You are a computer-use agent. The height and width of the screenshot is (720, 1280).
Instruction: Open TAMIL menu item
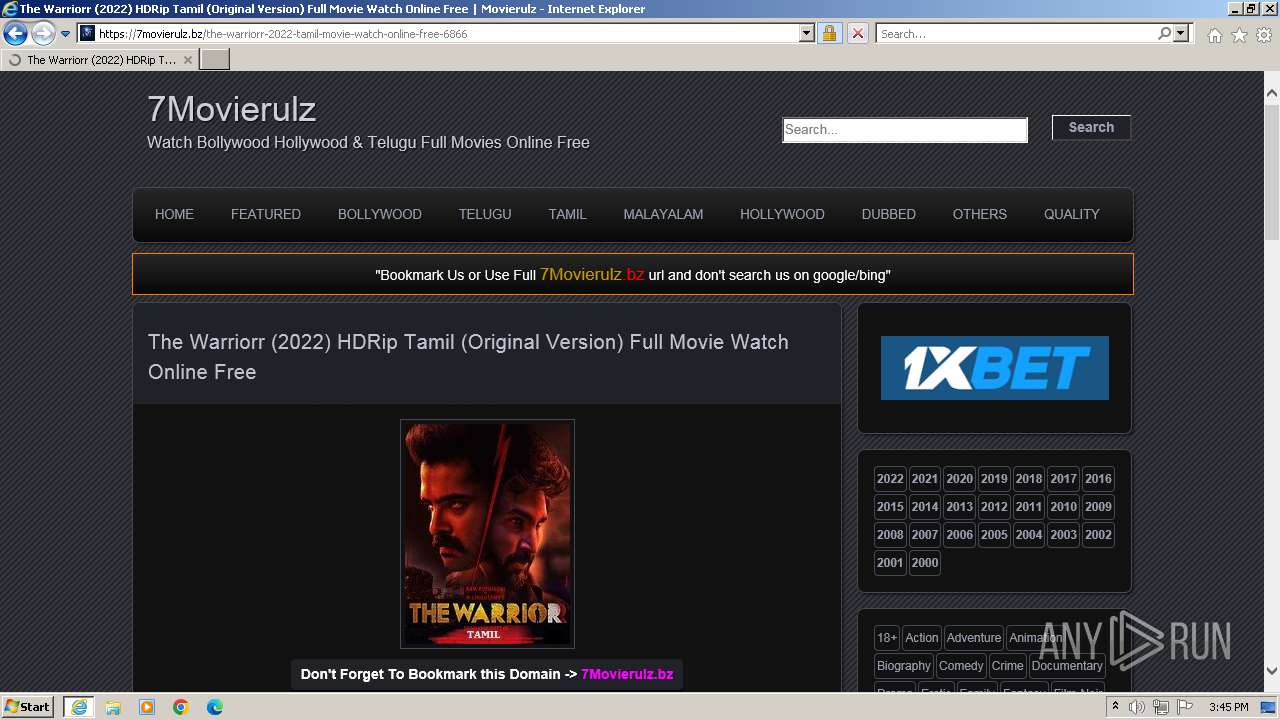567,214
